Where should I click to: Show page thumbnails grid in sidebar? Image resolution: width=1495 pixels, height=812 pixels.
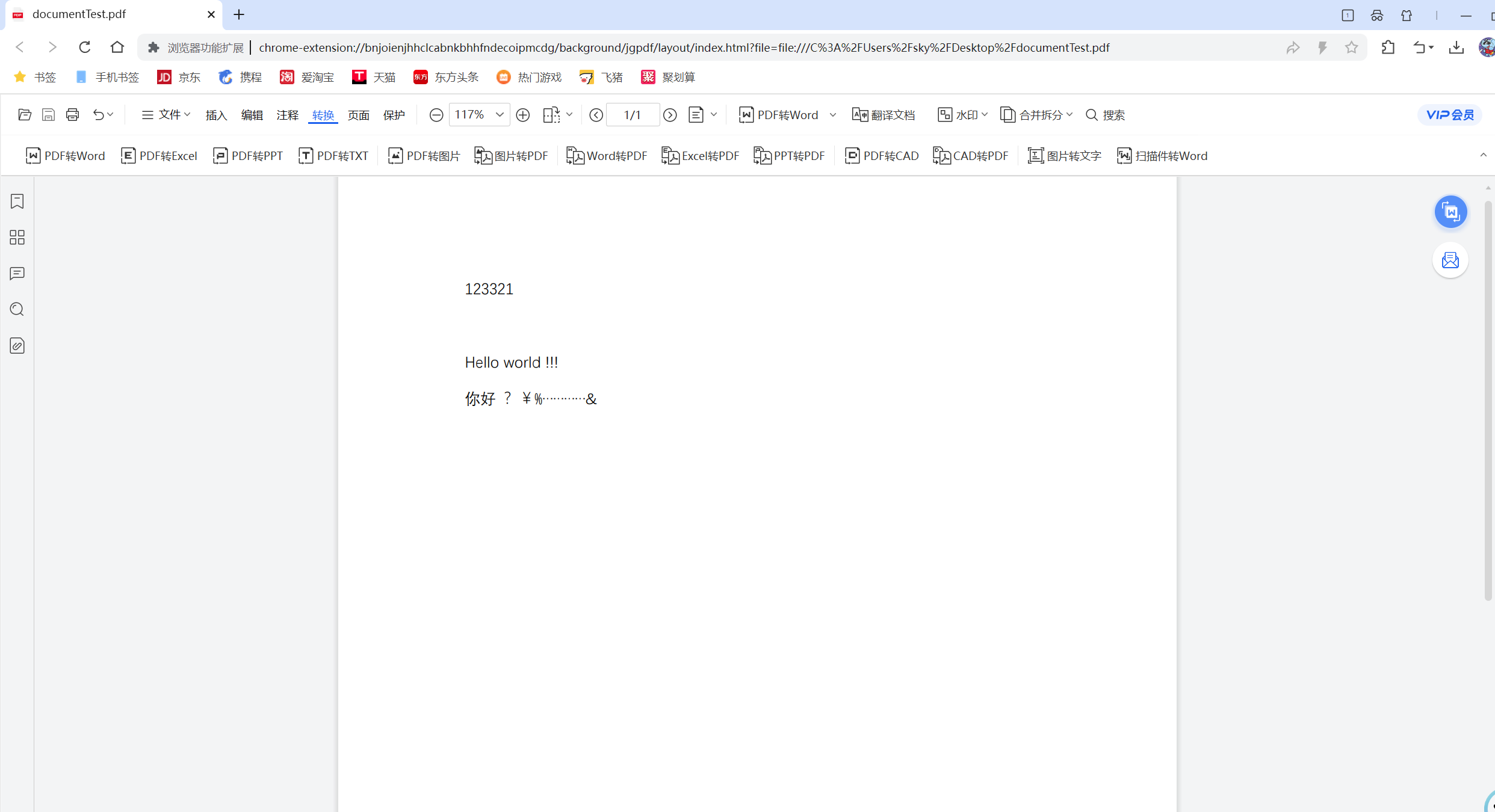pos(17,238)
